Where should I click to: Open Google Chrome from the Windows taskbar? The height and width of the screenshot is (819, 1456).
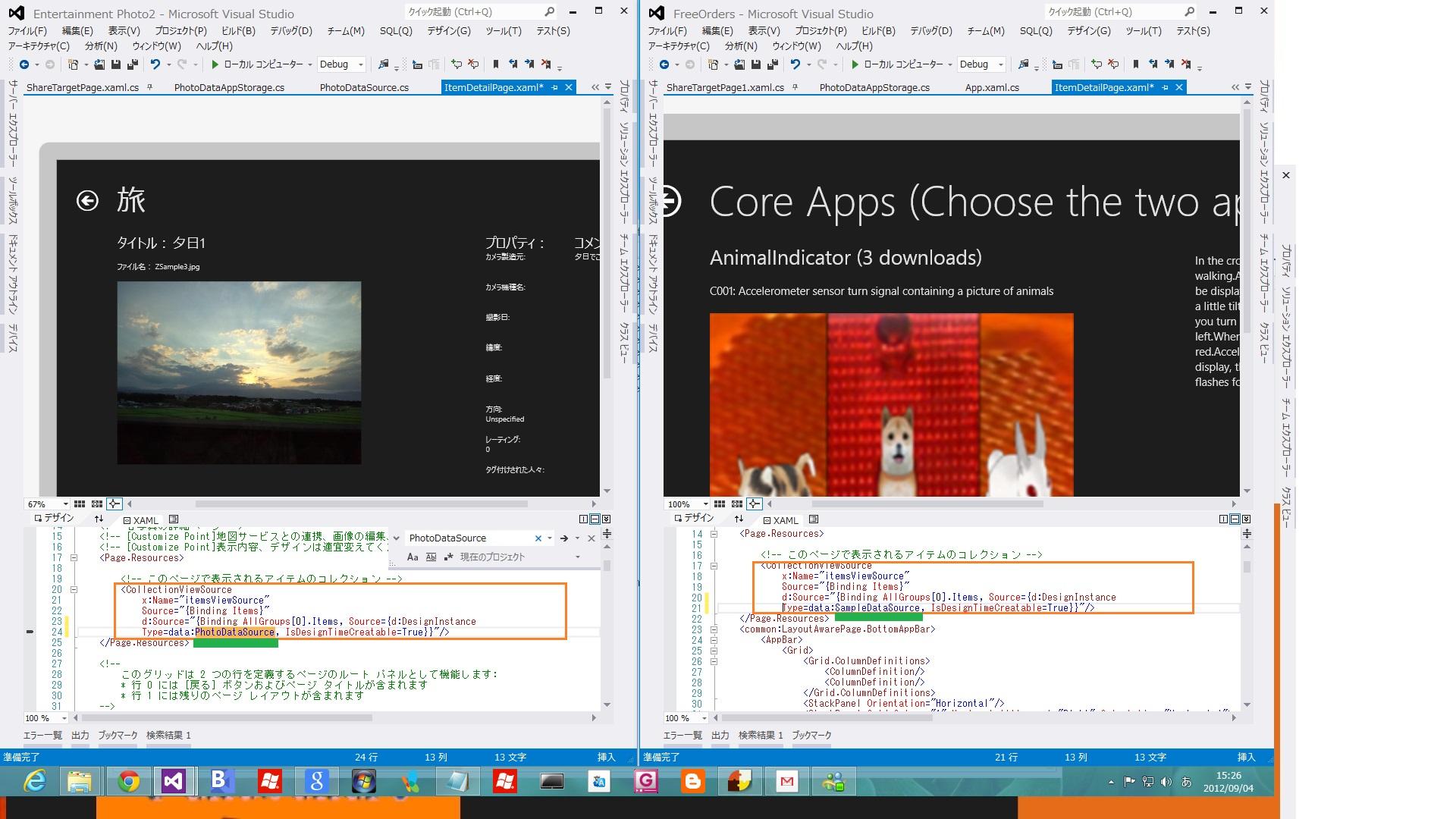[128, 781]
